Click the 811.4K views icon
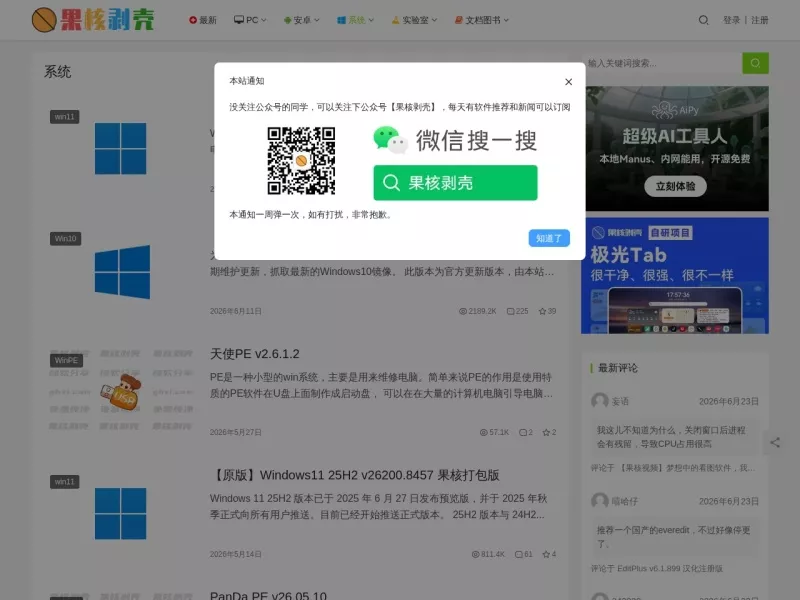 (476, 554)
